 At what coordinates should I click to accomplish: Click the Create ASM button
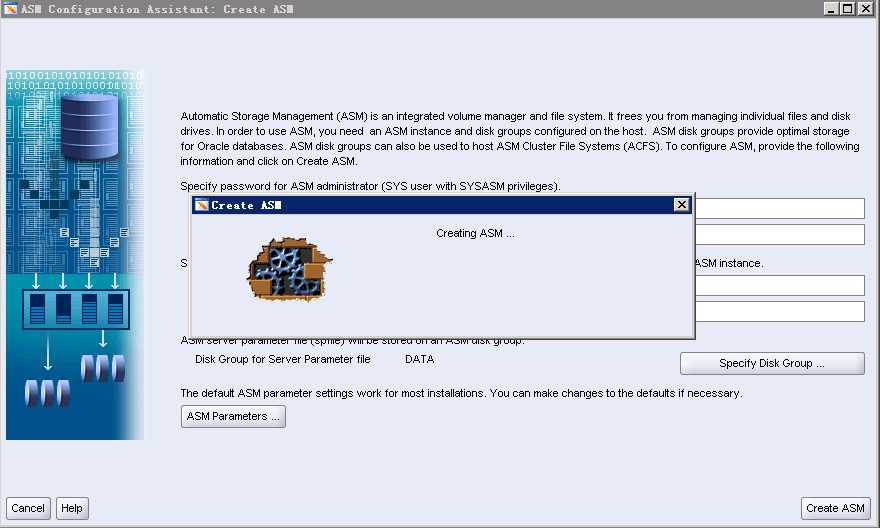click(835, 508)
